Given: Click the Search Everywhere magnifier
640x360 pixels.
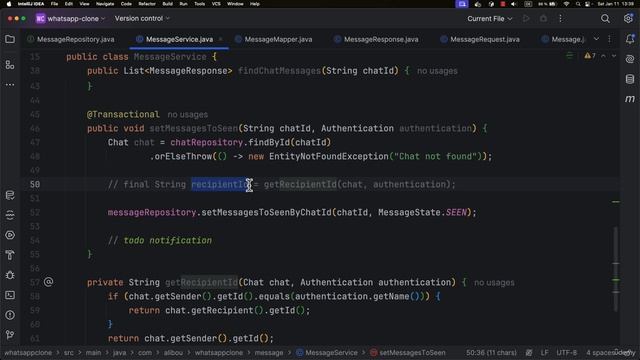Looking at the screenshot, I should (x=605, y=19).
